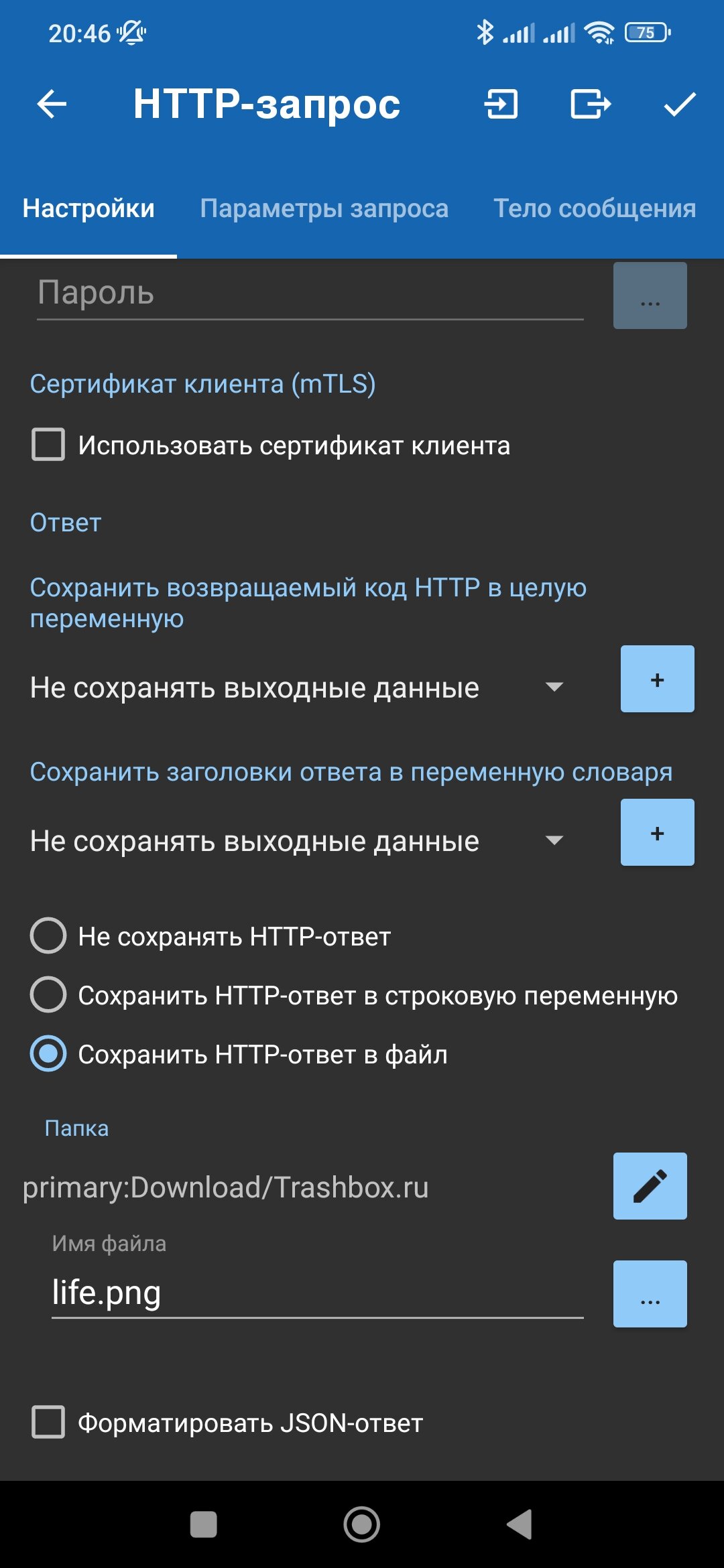Check Форматировать JSON-ответ option

pyautogui.click(x=48, y=1423)
